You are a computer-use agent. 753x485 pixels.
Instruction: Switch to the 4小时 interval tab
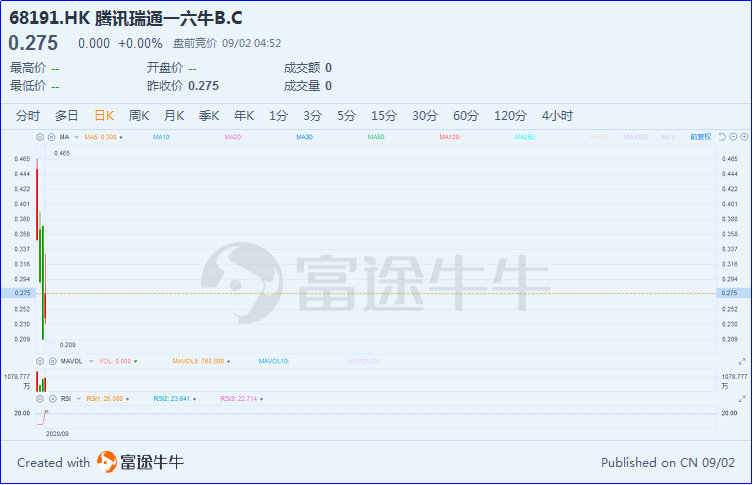point(557,116)
